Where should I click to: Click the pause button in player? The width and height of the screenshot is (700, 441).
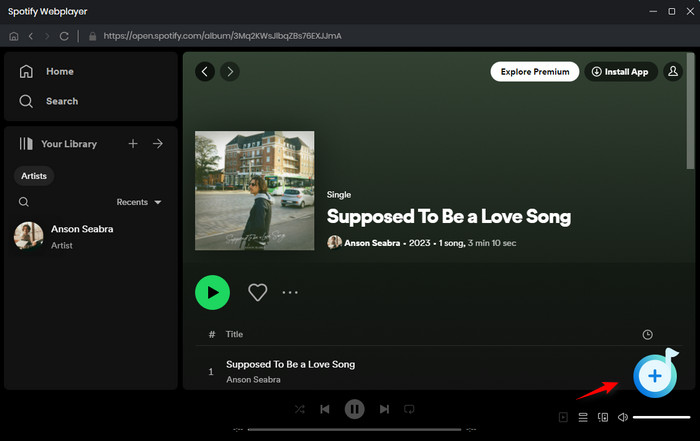pos(354,409)
